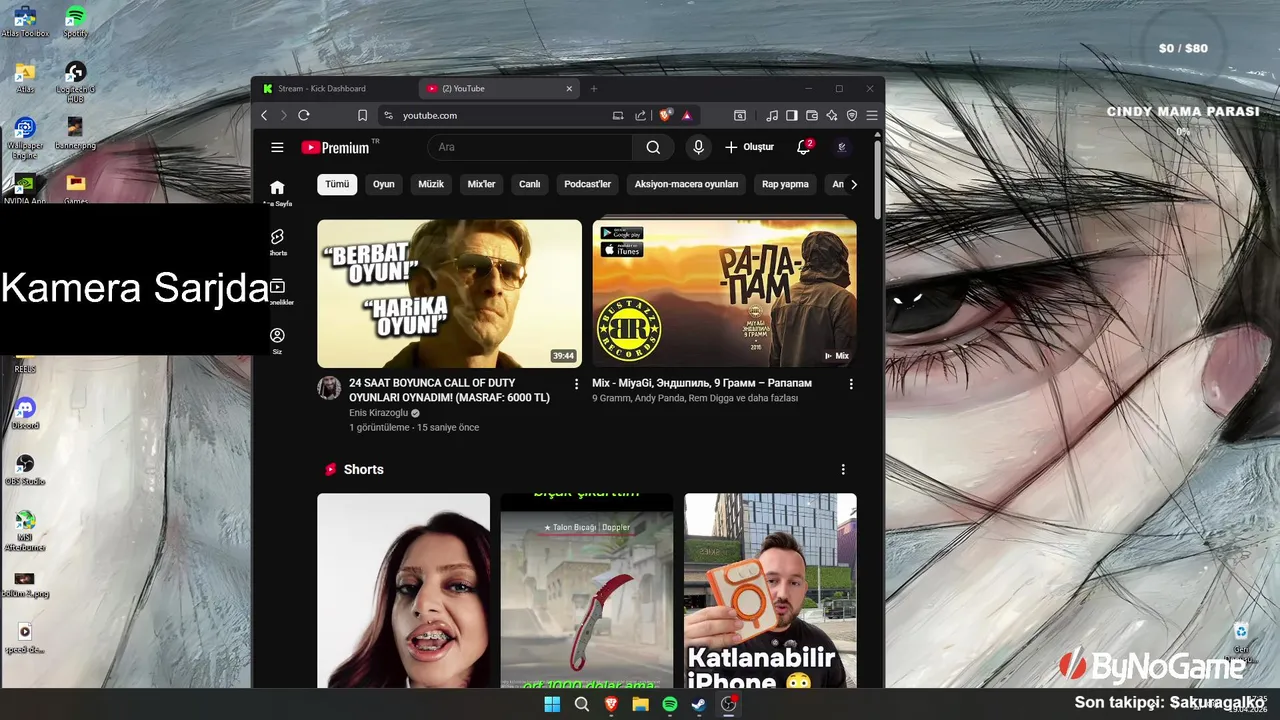This screenshot has height=720, width=1280.
Task: Open Spotify from the taskbar
Action: click(x=670, y=704)
